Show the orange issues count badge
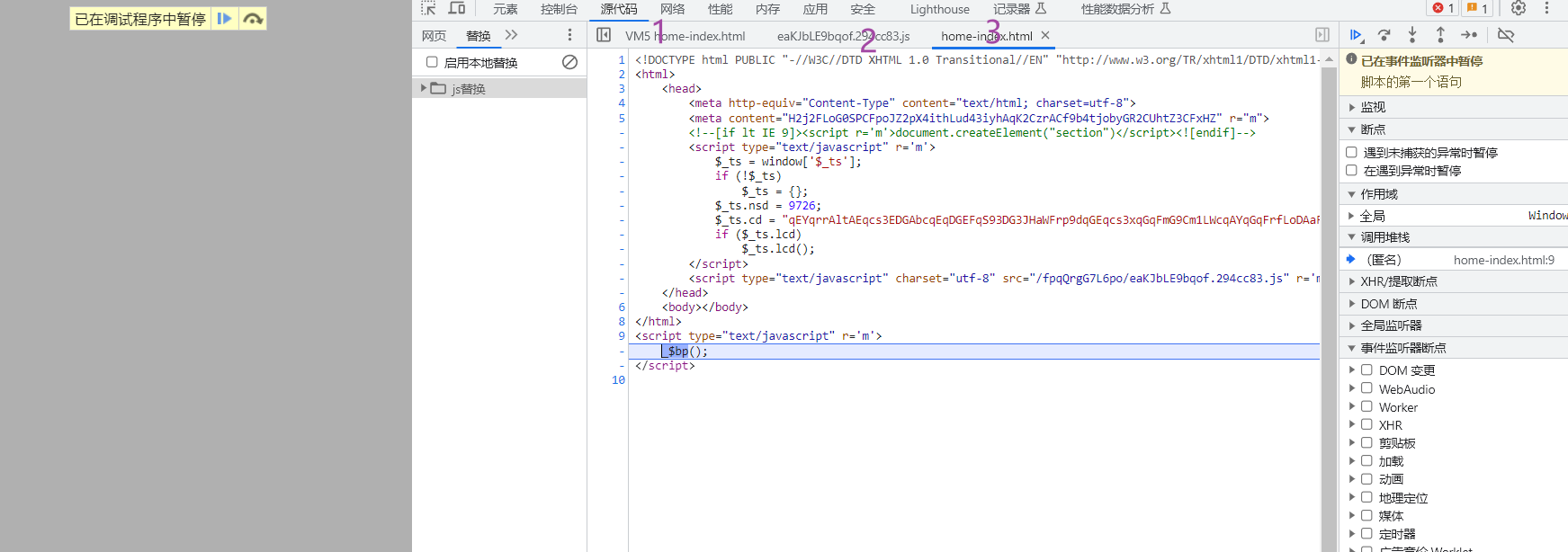 pos(1477,8)
